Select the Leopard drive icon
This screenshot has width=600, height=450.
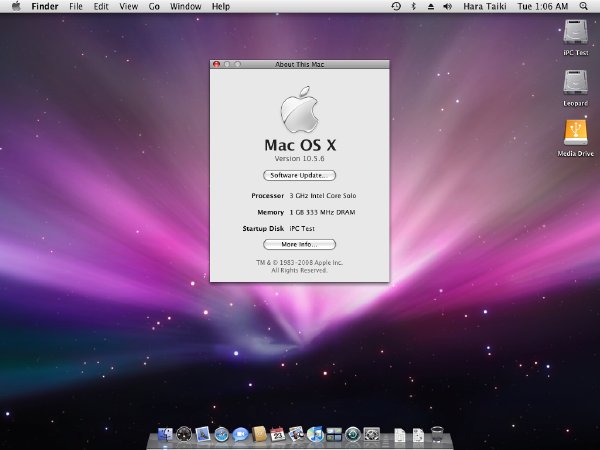click(x=576, y=83)
